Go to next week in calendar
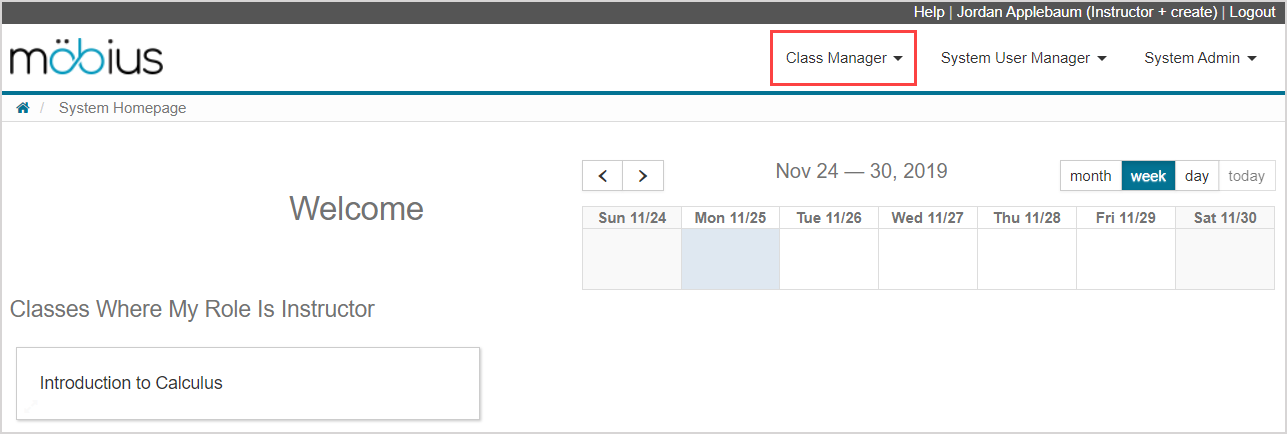The width and height of the screenshot is (1287, 434). (x=643, y=176)
